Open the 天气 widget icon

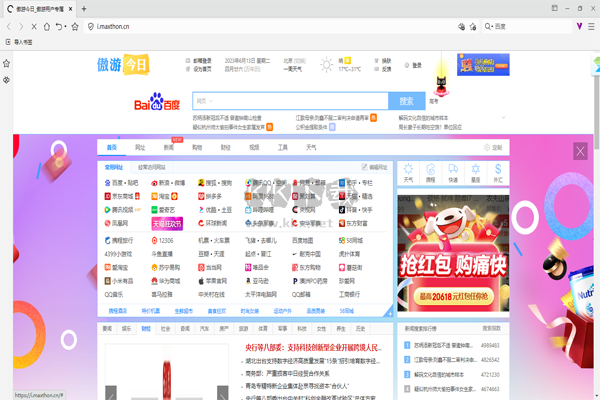pyautogui.click(x=408, y=173)
